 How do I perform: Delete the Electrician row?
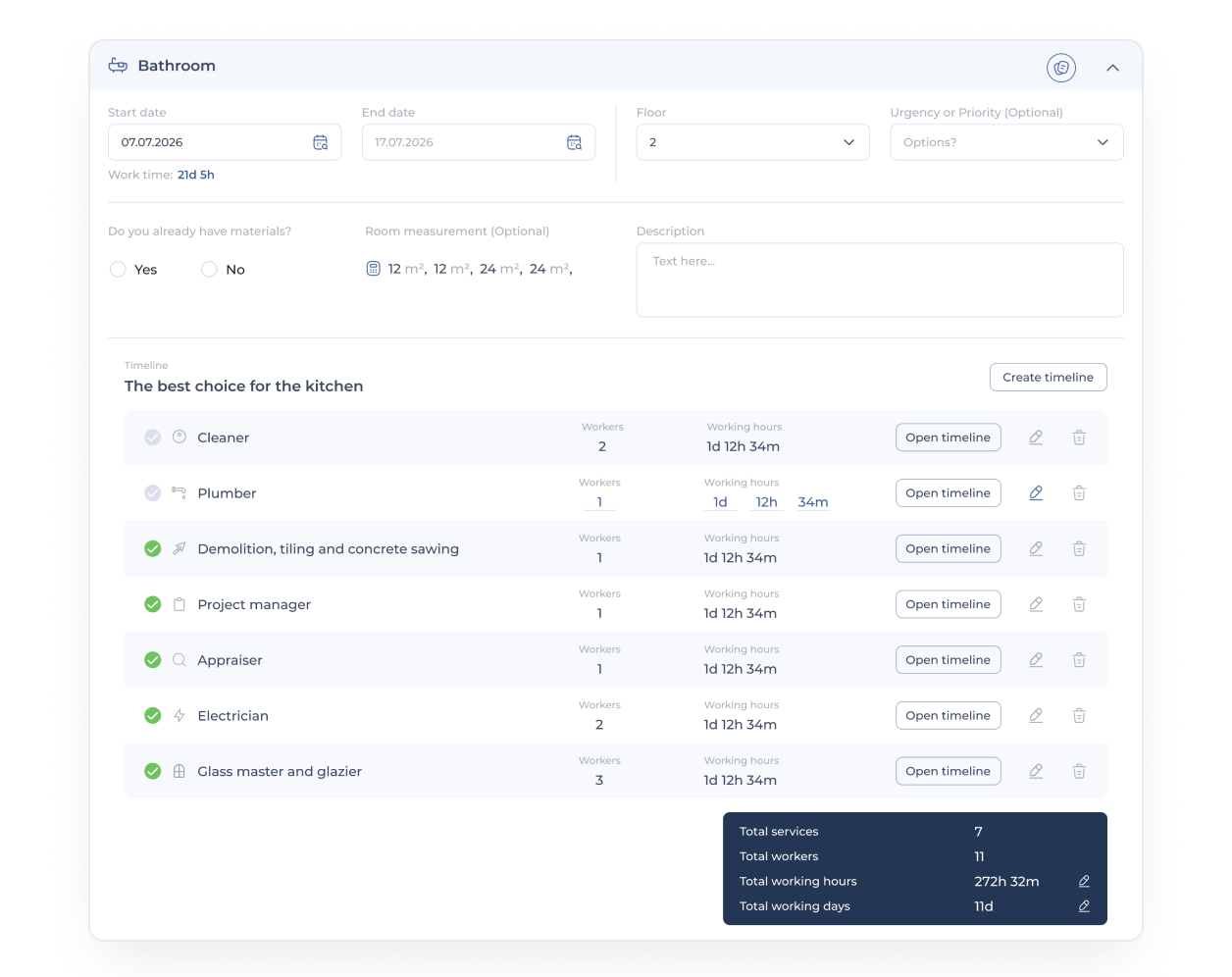pos(1079,716)
